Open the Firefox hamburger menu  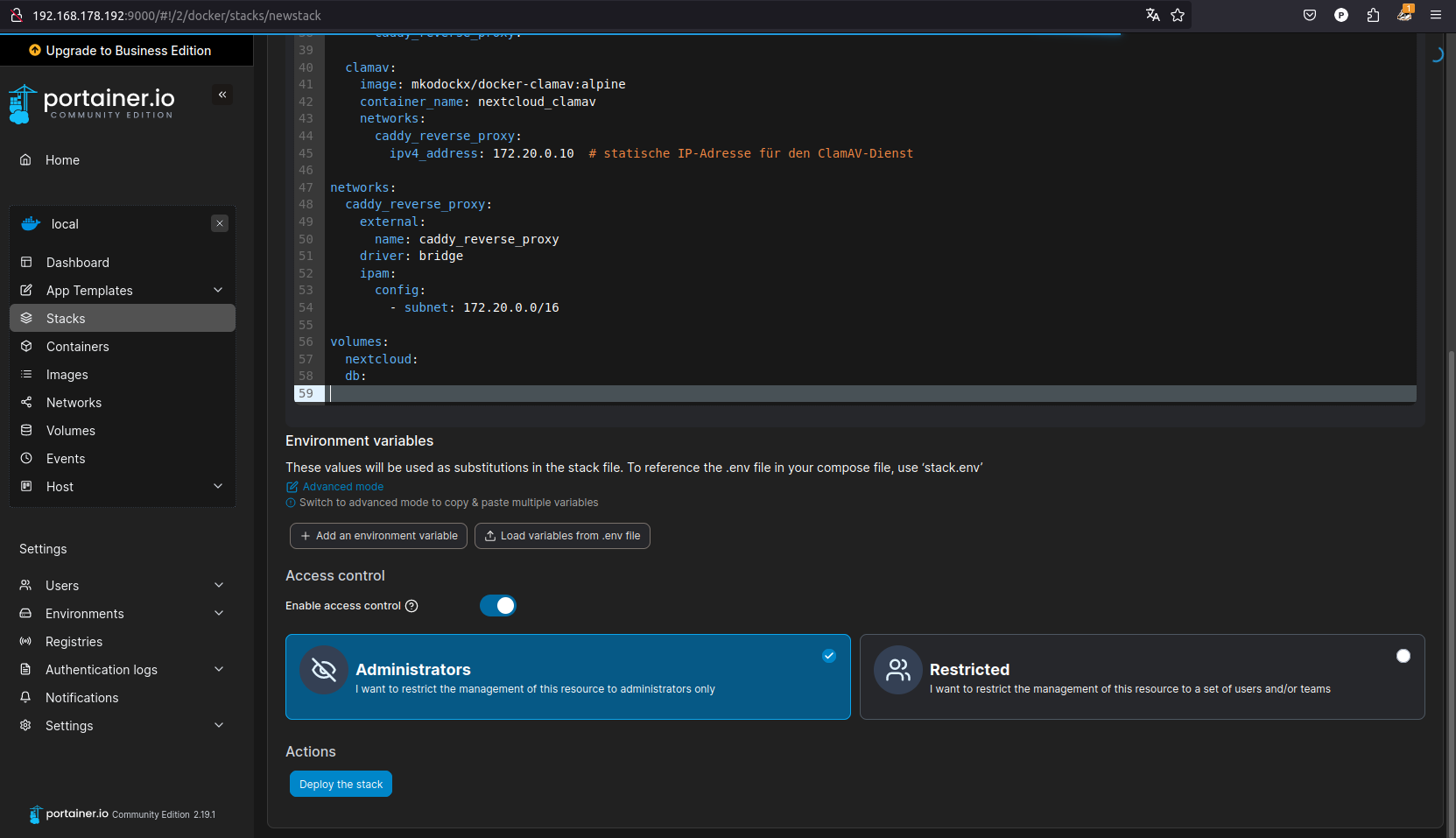(x=1436, y=15)
